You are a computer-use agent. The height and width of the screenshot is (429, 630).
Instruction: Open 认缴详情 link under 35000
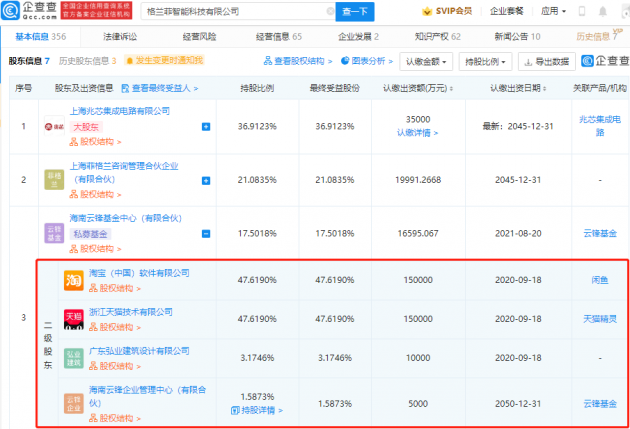click(x=417, y=133)
